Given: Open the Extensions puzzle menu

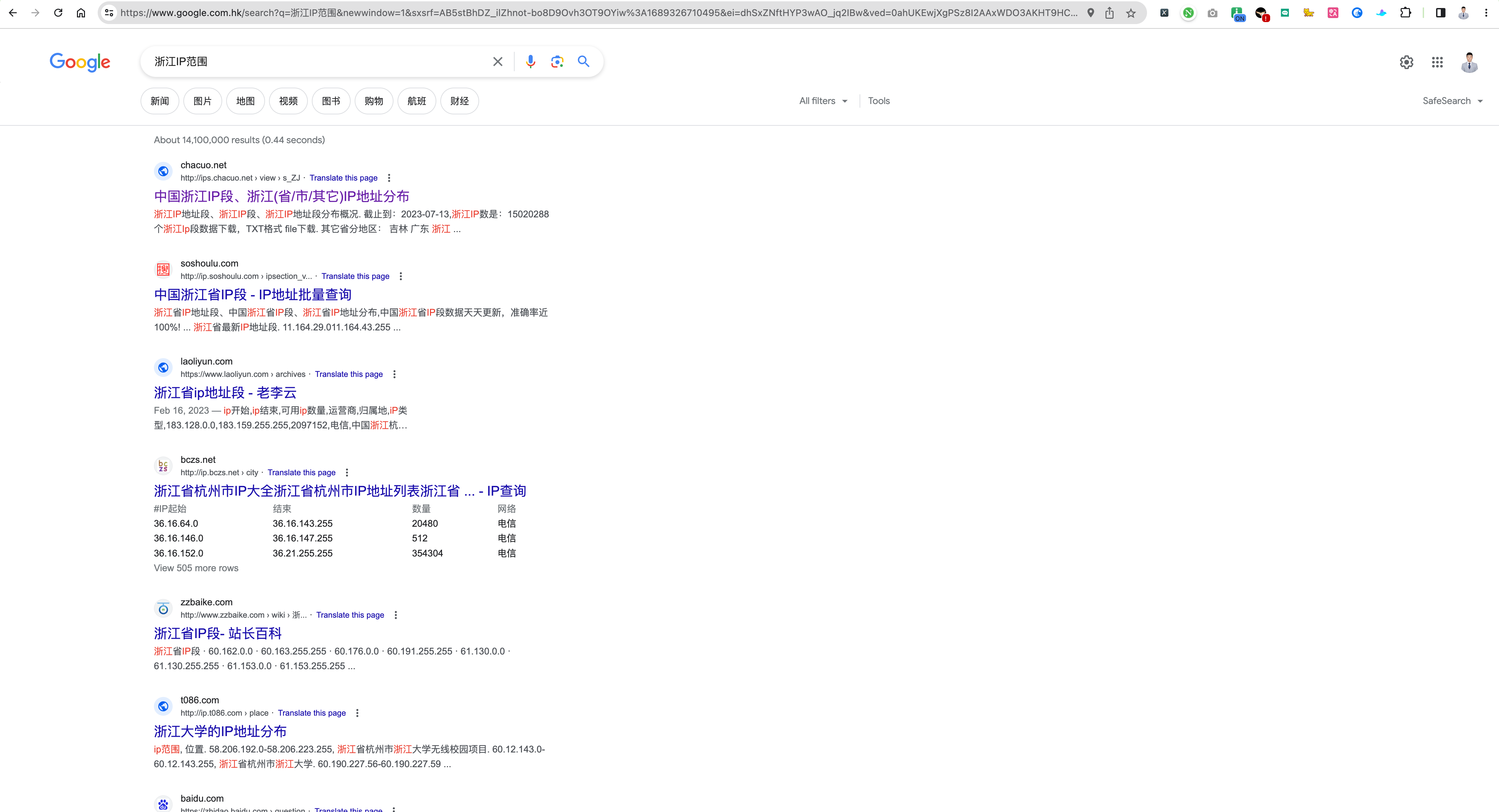Looking at the screenshot, I should [1405, 13].
